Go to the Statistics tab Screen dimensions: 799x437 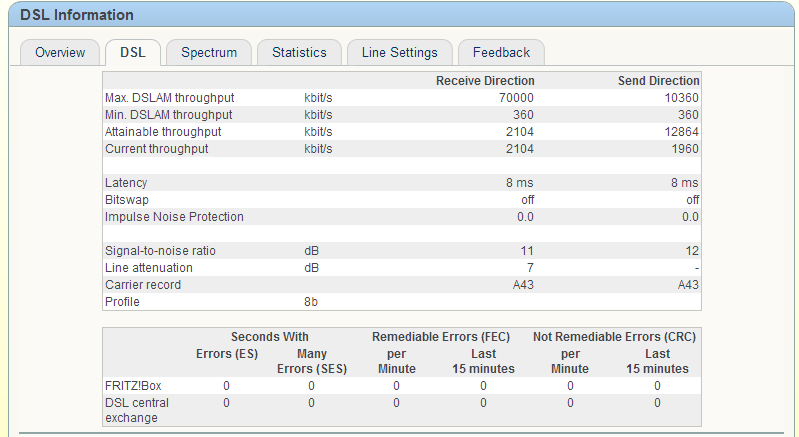coord(299,53)
